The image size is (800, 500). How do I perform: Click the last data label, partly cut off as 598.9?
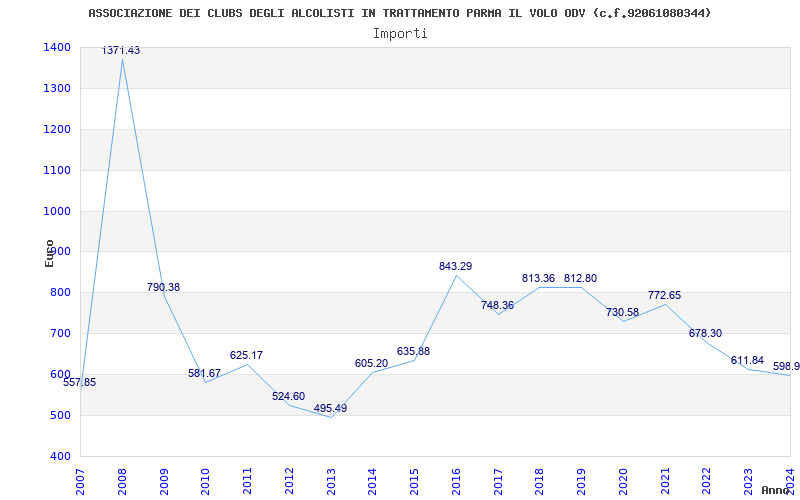coord(786,367)
